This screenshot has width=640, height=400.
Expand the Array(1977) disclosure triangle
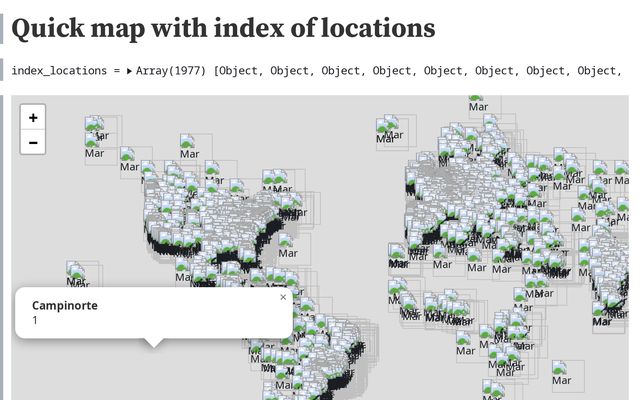[129, 71]
